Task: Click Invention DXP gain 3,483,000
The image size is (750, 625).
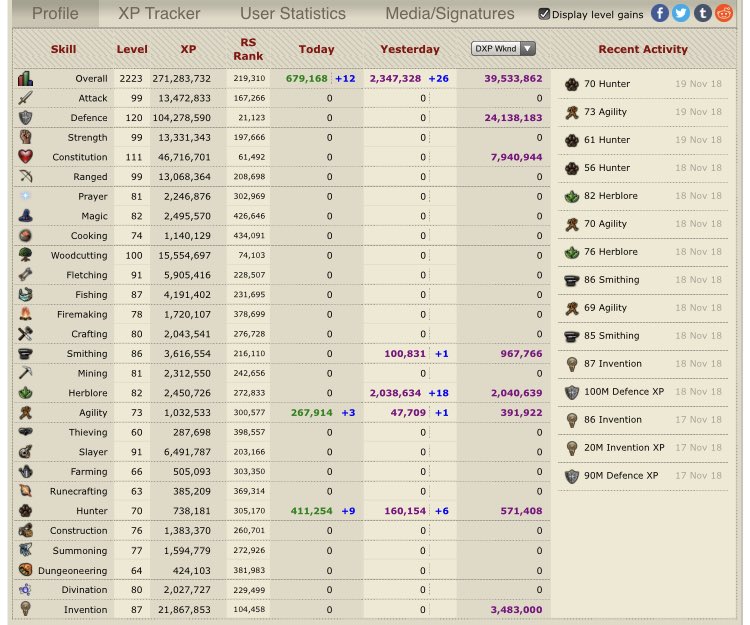Action: 516,609
